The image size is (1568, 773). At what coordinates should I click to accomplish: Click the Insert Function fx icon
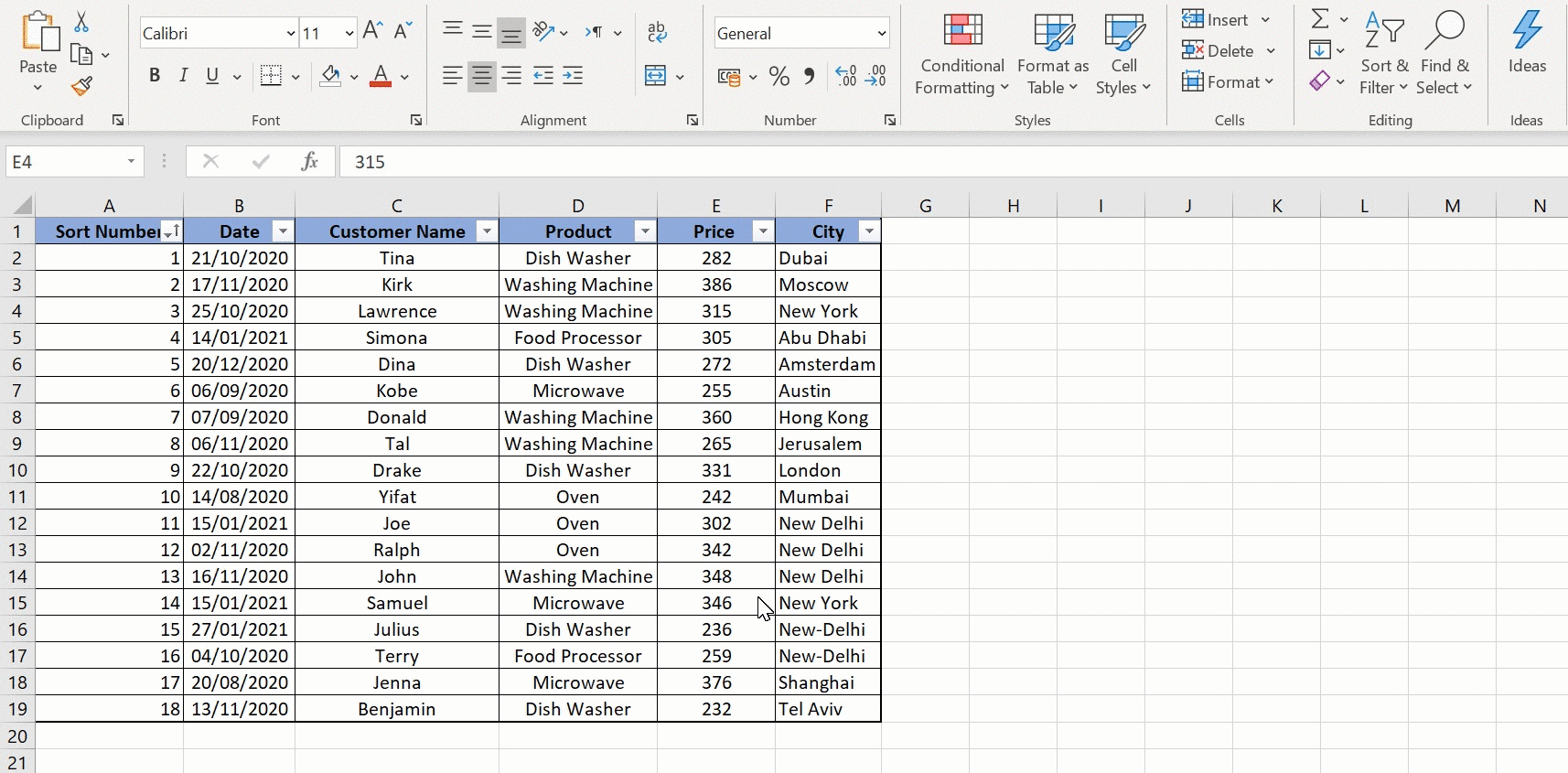[309, 162]
